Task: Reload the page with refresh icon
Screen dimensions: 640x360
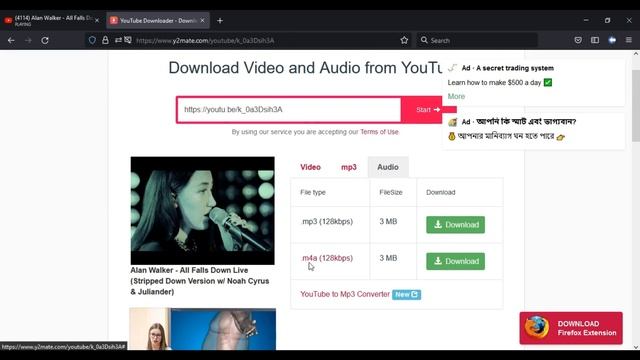Action: pos(45,40)
